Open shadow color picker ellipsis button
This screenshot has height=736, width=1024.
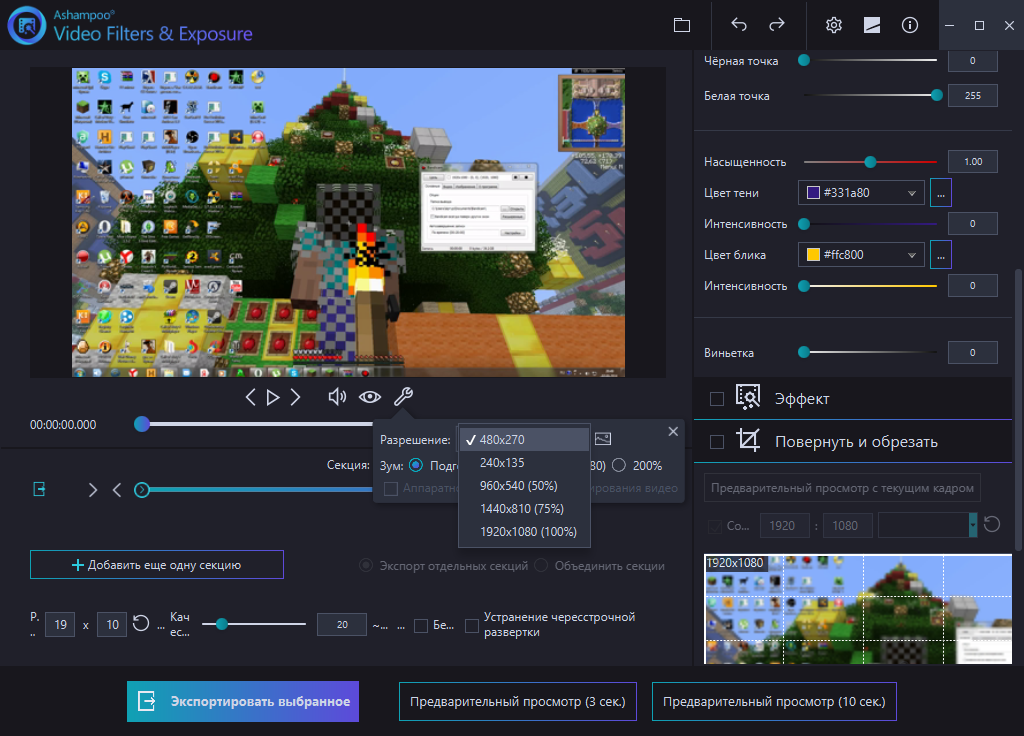pyautogui.click(x=940, y=193)
